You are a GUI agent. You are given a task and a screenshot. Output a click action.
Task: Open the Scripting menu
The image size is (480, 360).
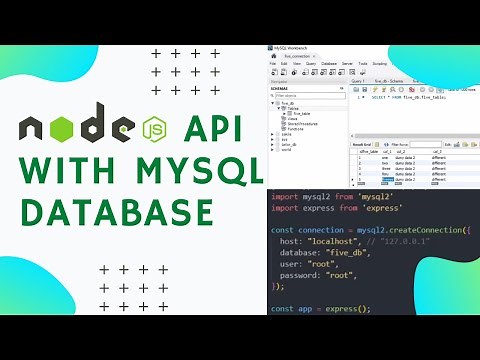(380, 63)
